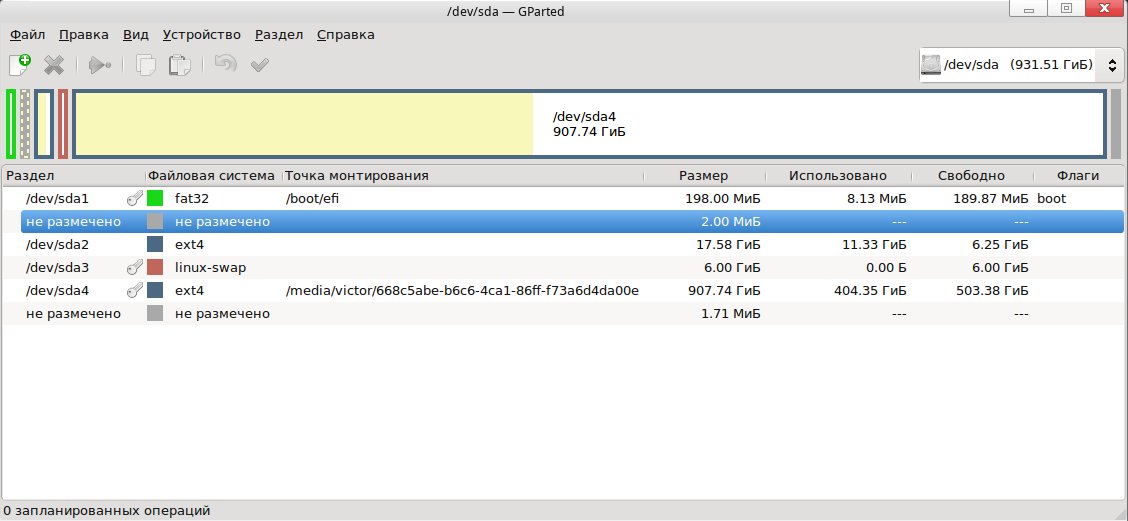Click the Apply all operations checkmark

pos(260,65)
